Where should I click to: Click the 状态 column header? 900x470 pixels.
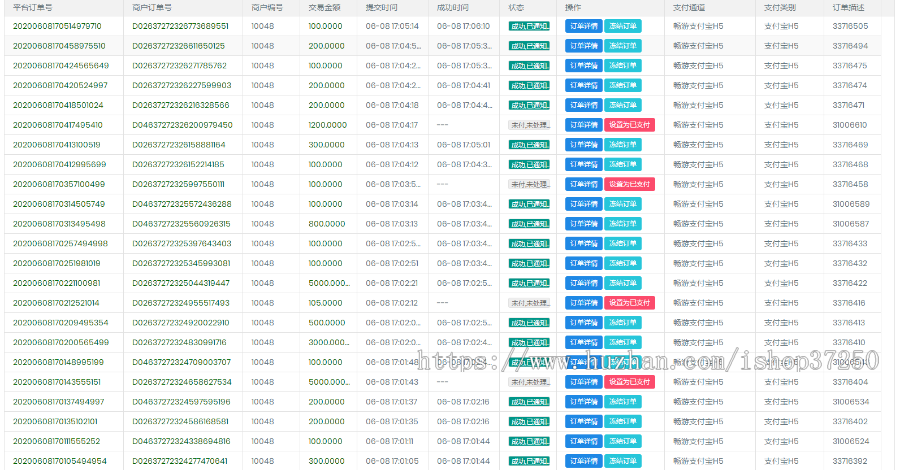pyautogui.click(x=516, y=7)
